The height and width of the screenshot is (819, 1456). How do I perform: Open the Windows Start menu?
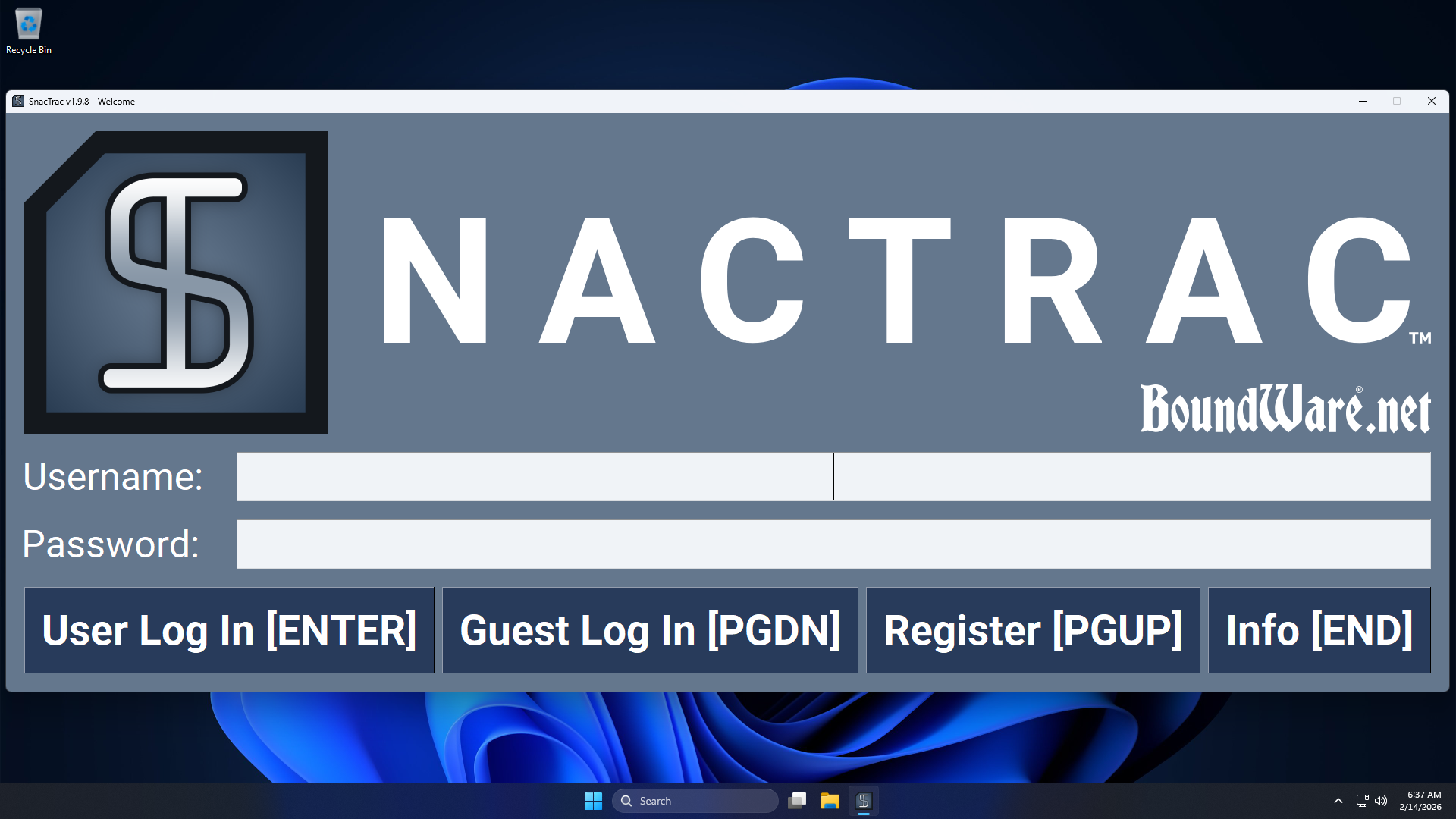point(593,801)
